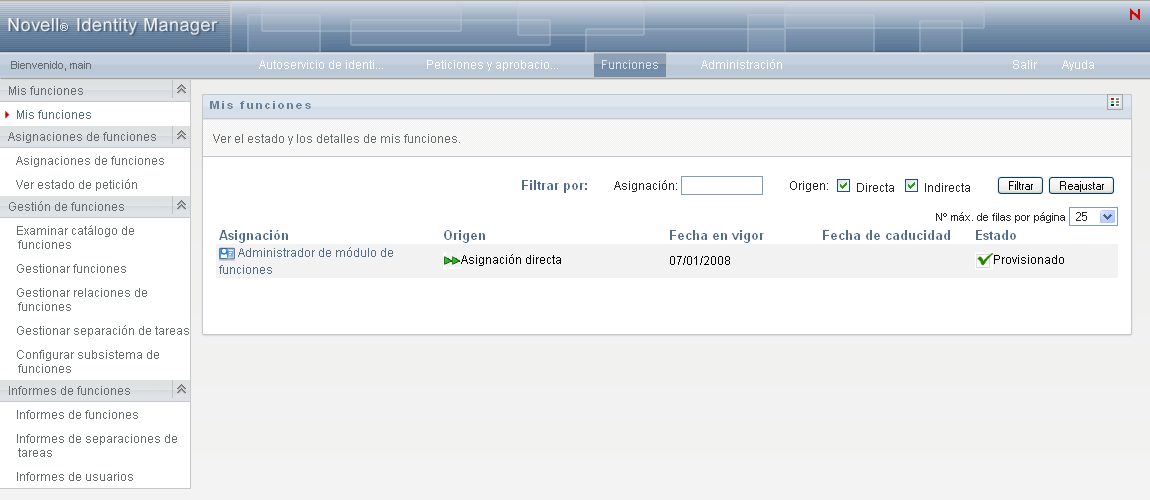The height and width of the screenshot is (500, 1150).
Task: Click the Novell N logo icon
Action: pyautogui.click(x=1135, y=14)
